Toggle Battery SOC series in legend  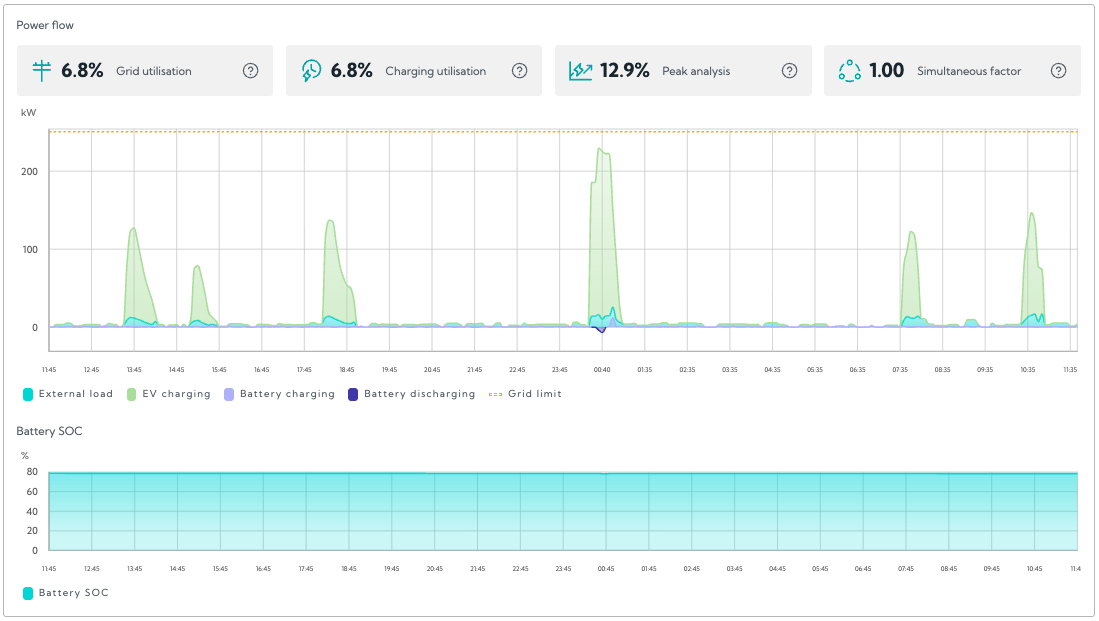[x=66, y=593]
